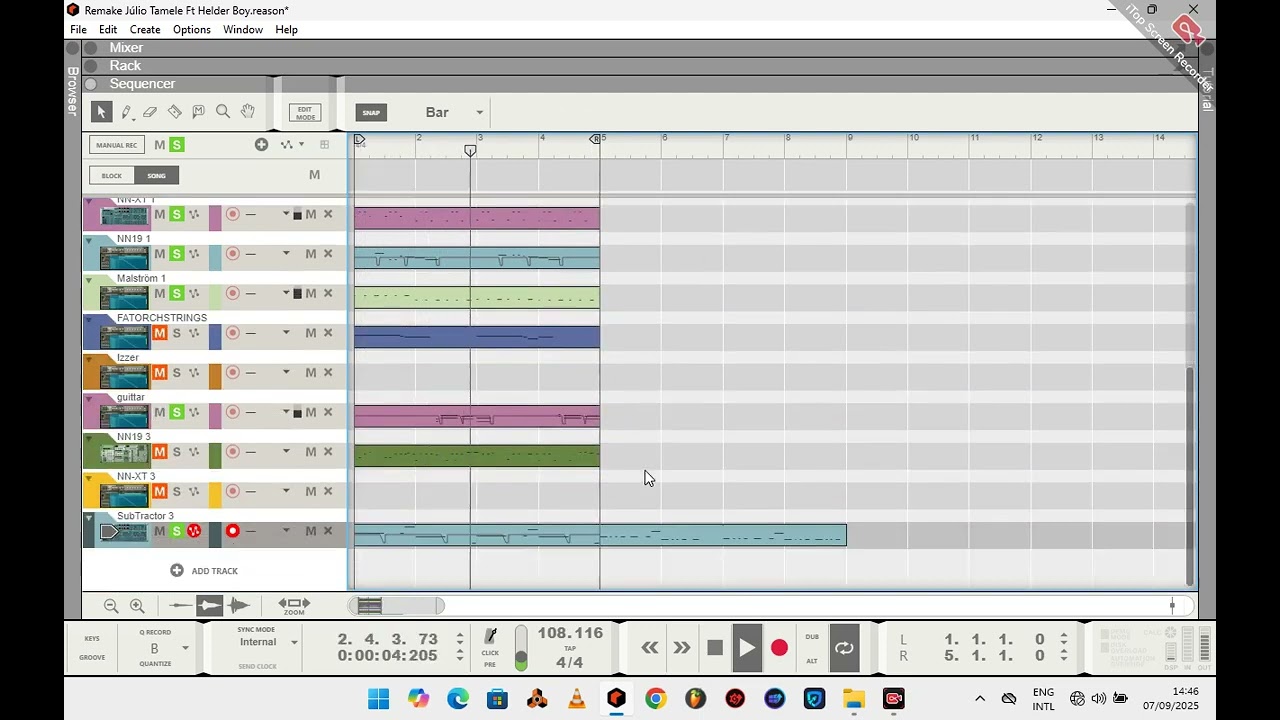Select the Razor tool
The image size is (1280, 720).
click(x=174, y=112)
